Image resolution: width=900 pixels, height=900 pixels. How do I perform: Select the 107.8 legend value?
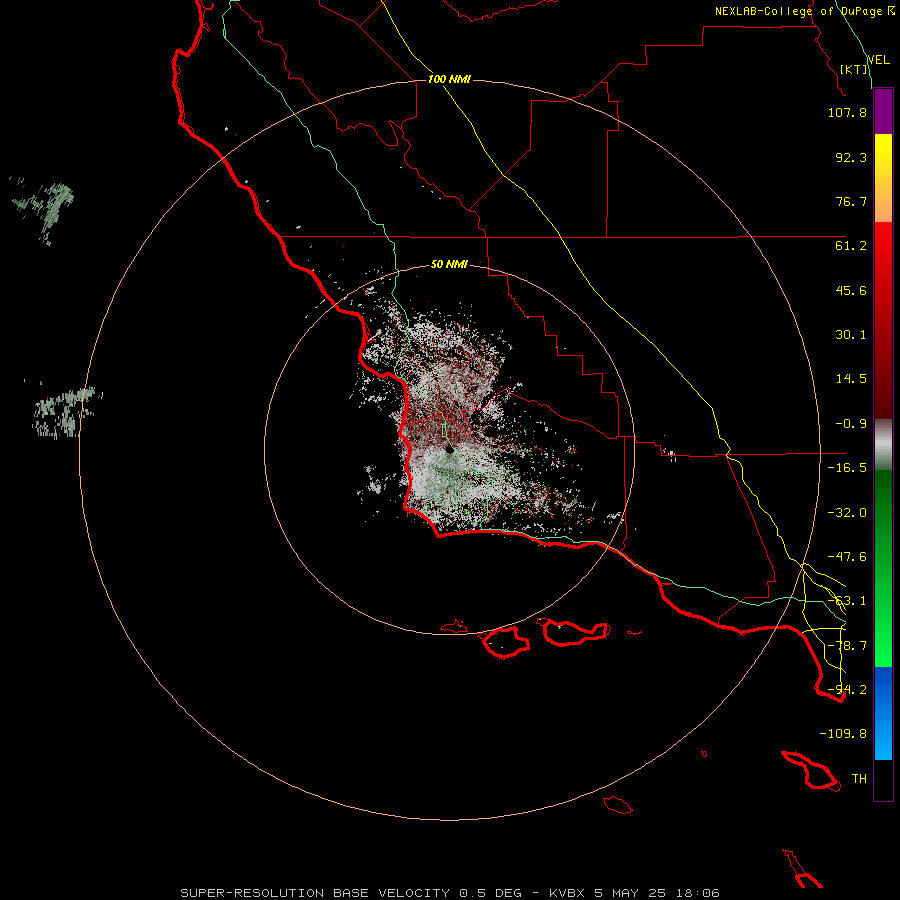(847, 112)
